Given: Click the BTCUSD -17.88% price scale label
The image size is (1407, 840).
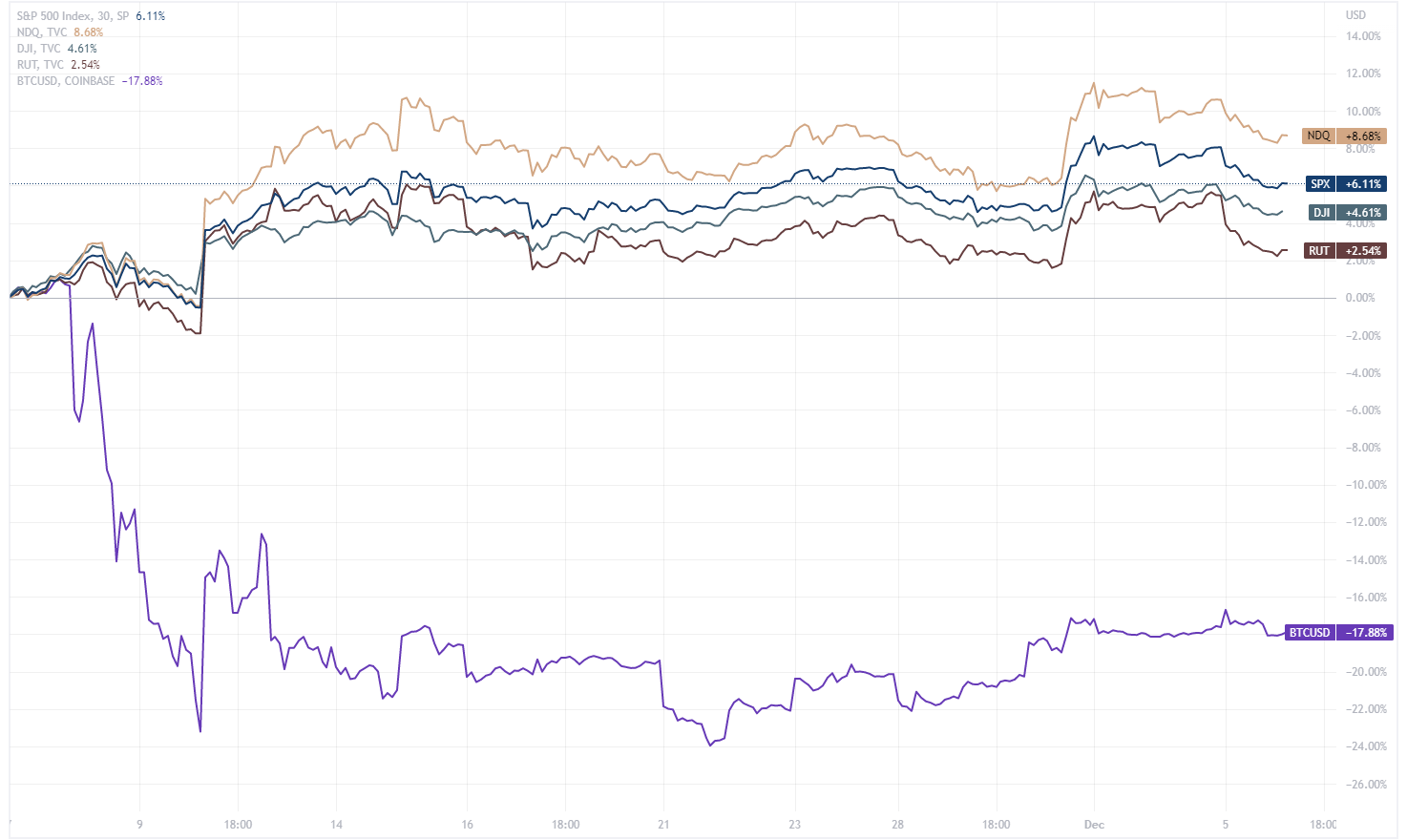Looking at the screenshot, I should coord(1337,633).
